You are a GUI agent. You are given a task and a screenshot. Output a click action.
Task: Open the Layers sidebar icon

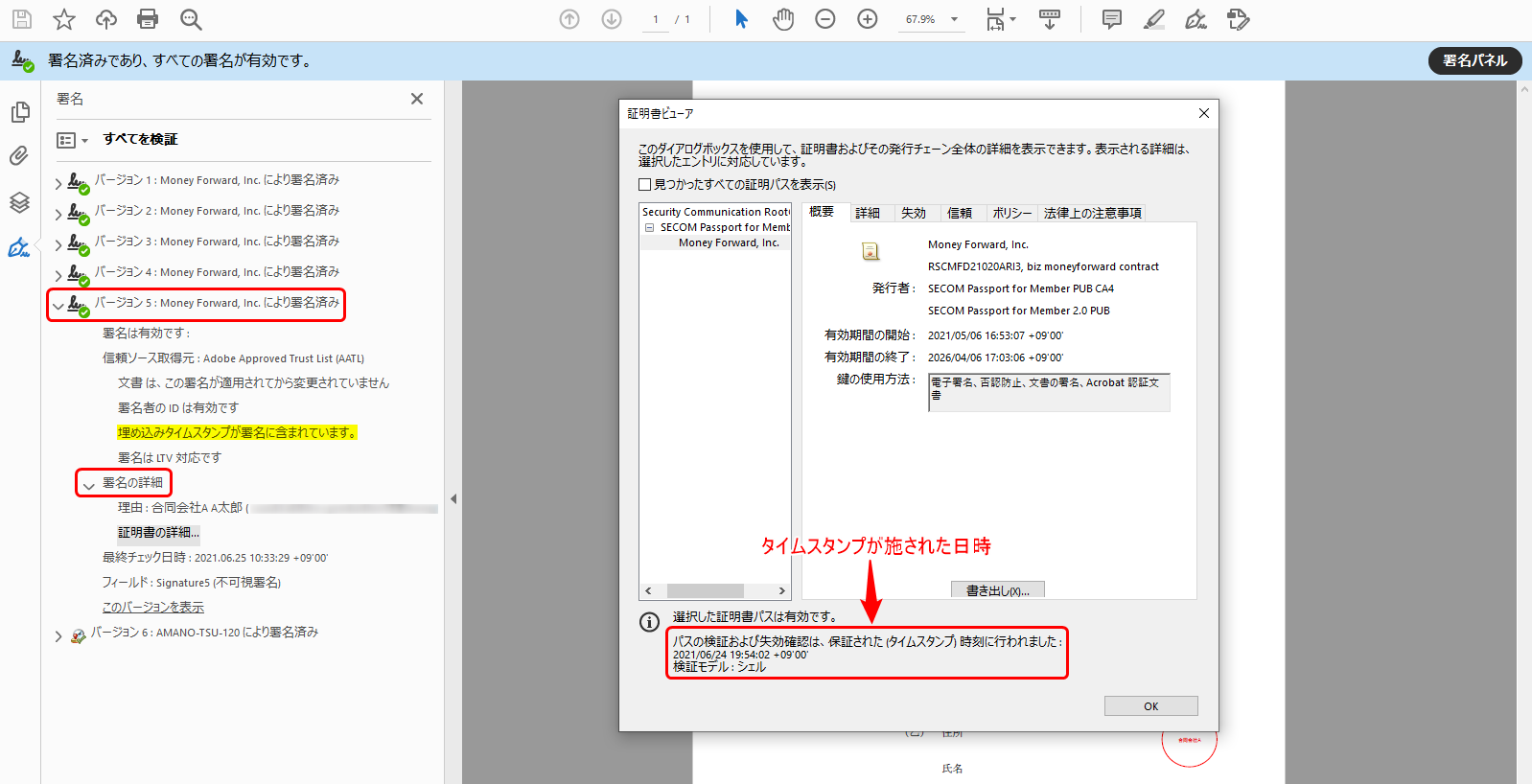click(19, 202)
